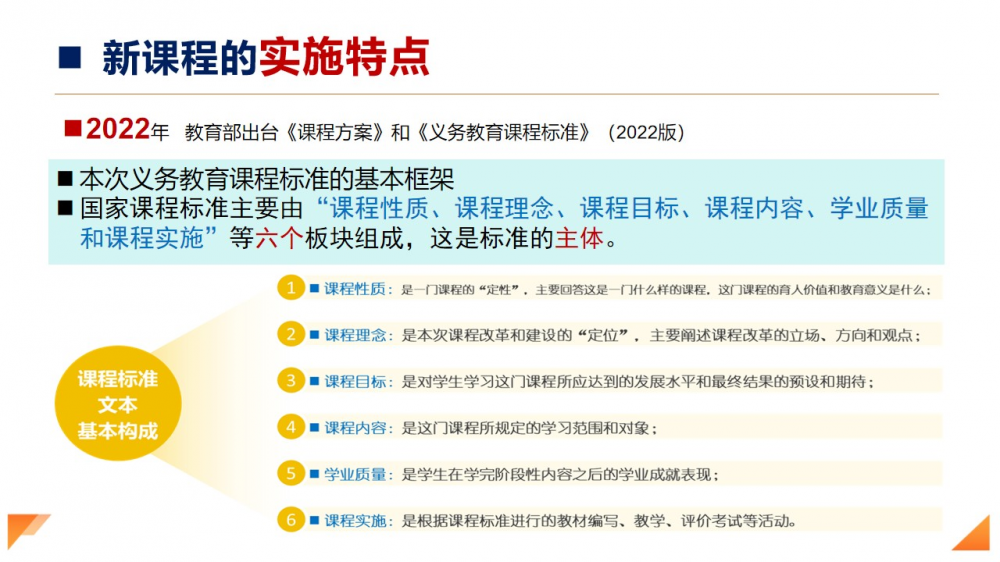Select the number 5 circle icon
Viewport: 1000px width, 562px height.
(291, 473)
